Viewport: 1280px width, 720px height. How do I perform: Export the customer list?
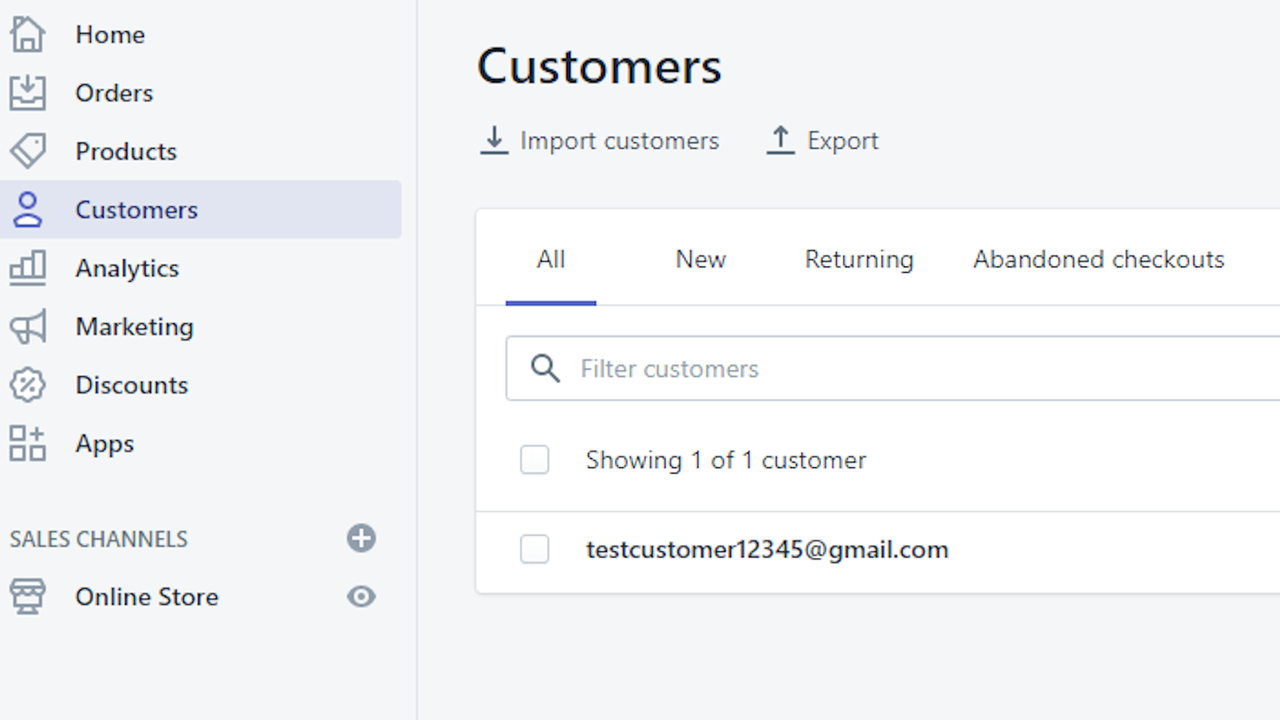click(821, 140)
